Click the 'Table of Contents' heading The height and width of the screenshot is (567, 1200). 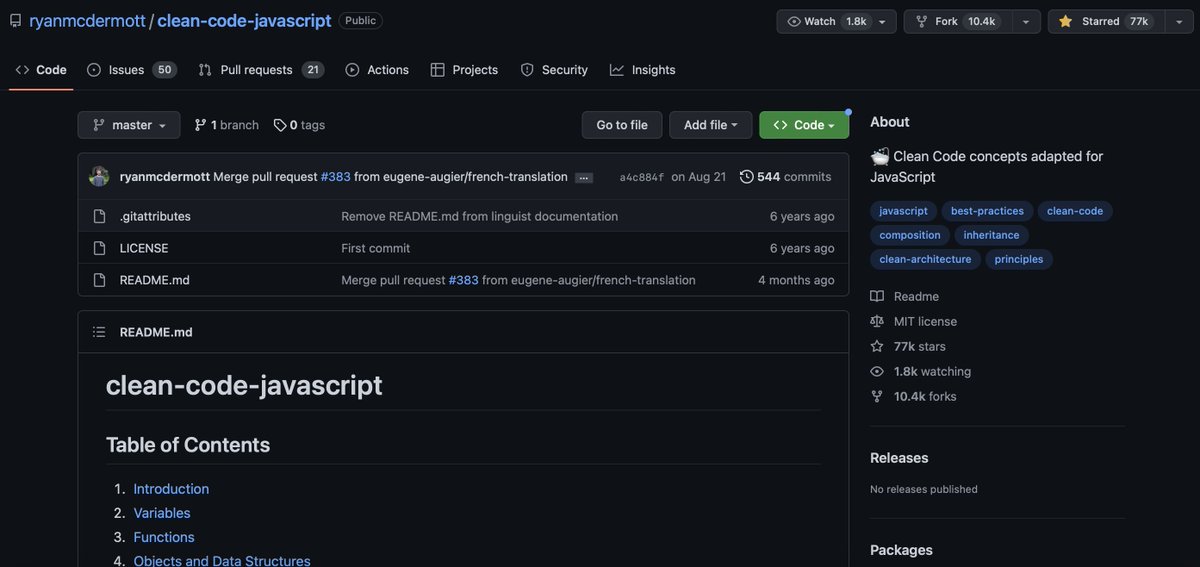(x=188, y=445)
